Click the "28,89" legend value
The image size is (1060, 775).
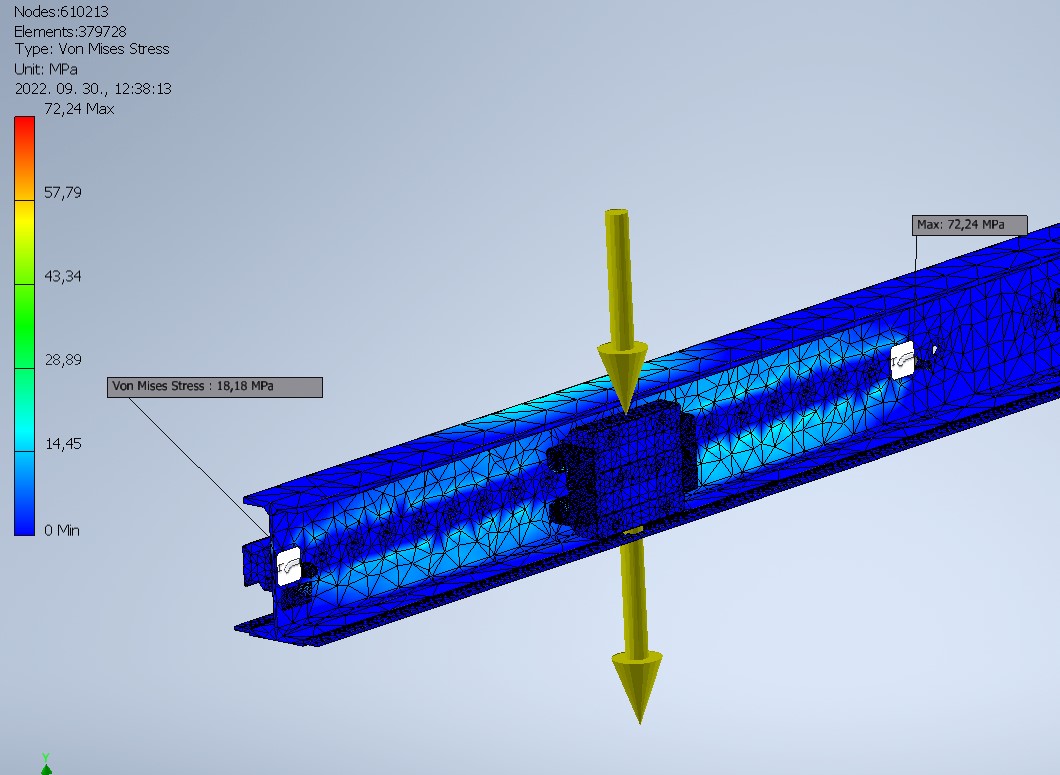pyautogui.click(x=63, y=360)
